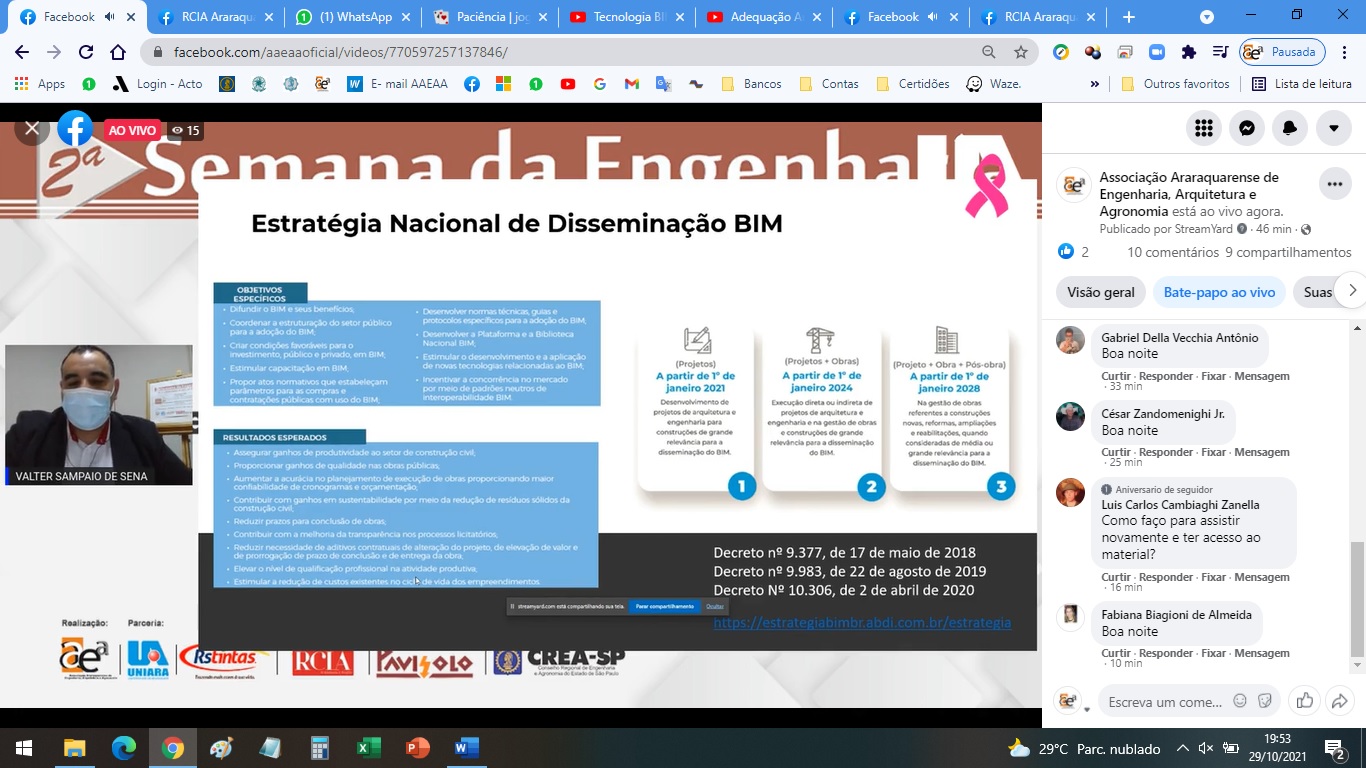Open the browser home page
The width and height of the screenshot is (1366, 768).
(x=118, y=52)
